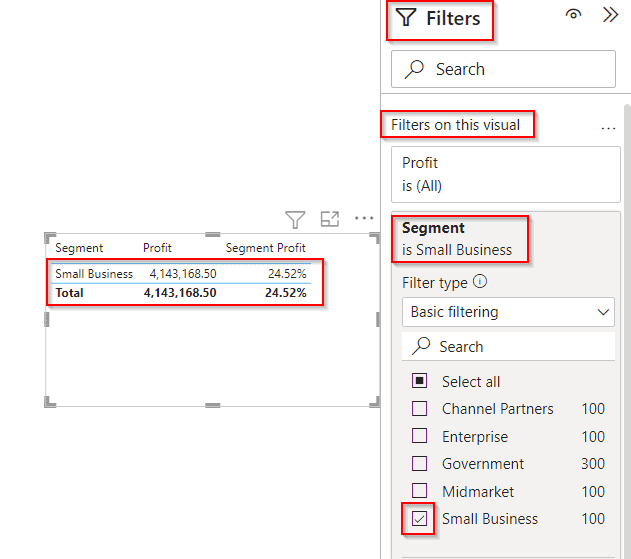The height and width of the screenshot is (559, 631).
Task: Click the magnifier icon in top Search box
Action: click(414, 69)
